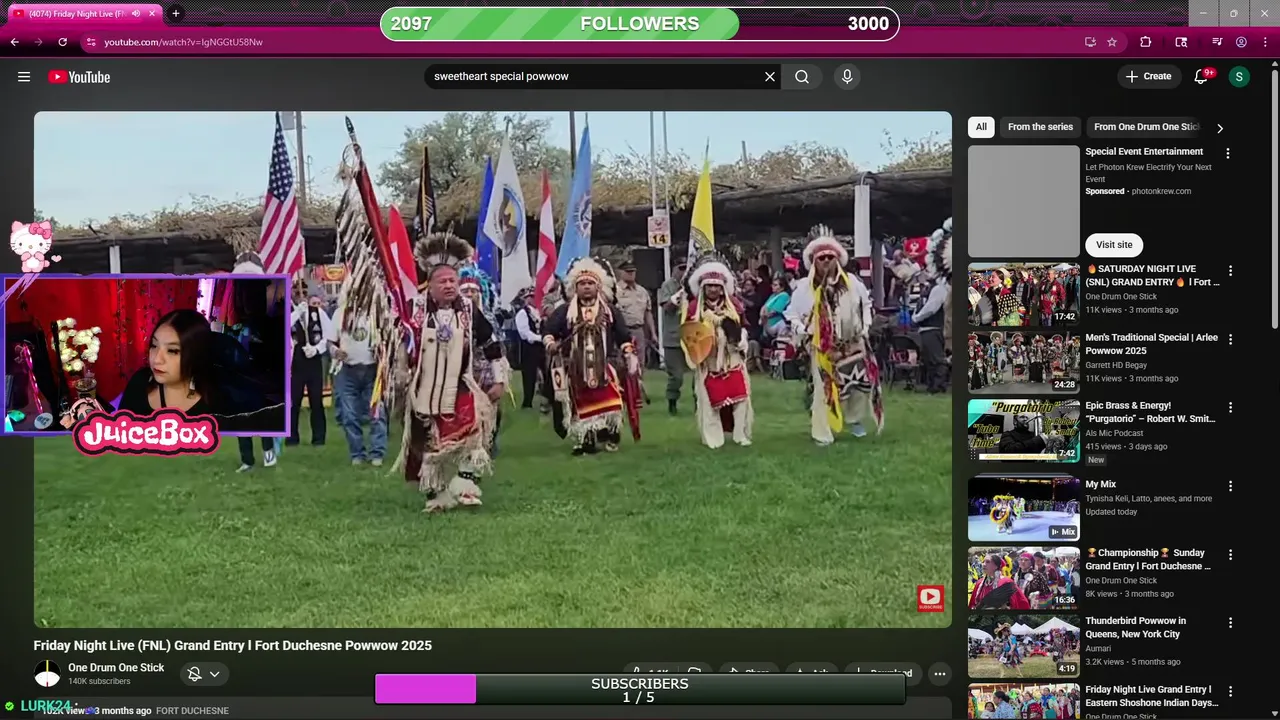Image resolution: width=1280 pixels, height=720 pixels.
Task: Open options for Championship Sunday video
Action: click(x=1230, y=555)
